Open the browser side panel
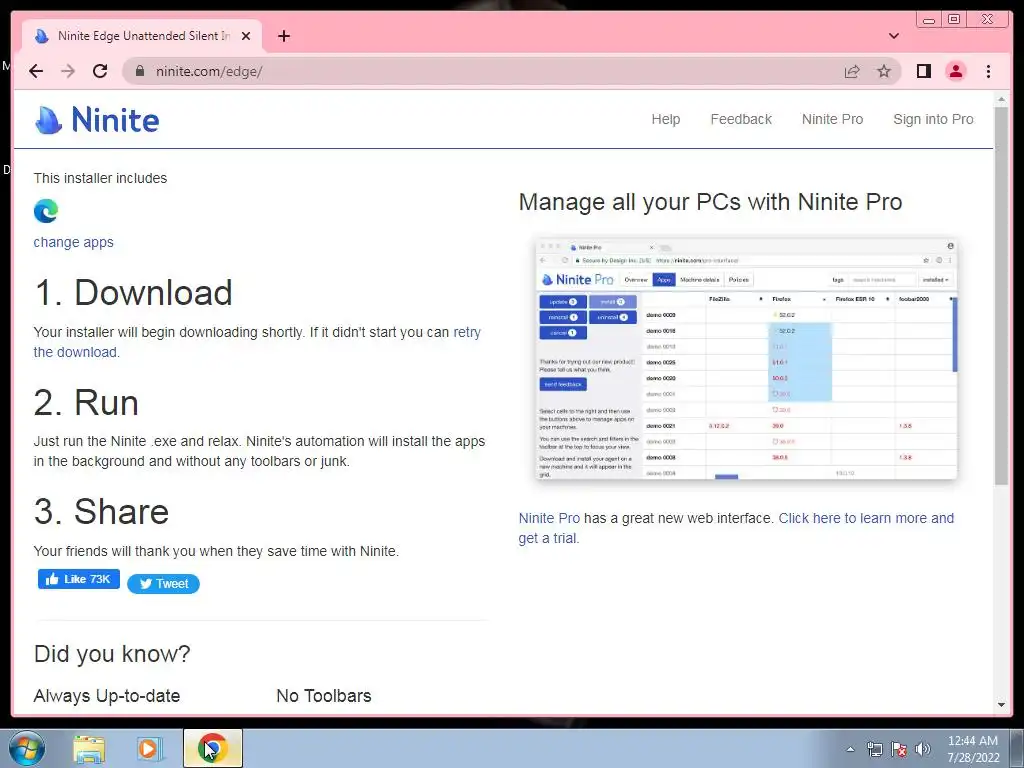Viewport: 1024px width, 768px height. [923, 71]
